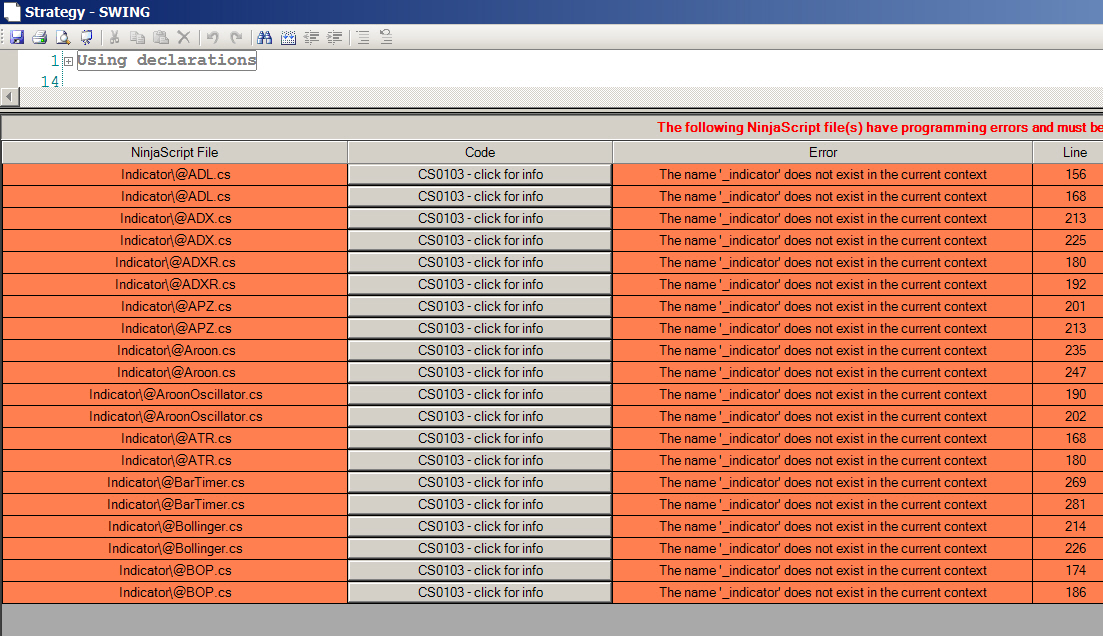Click the comment selected lines icon
Image resolution: width=1103 pixels, height=636 pixels.
pyautogui.click(x=363, y=37)
